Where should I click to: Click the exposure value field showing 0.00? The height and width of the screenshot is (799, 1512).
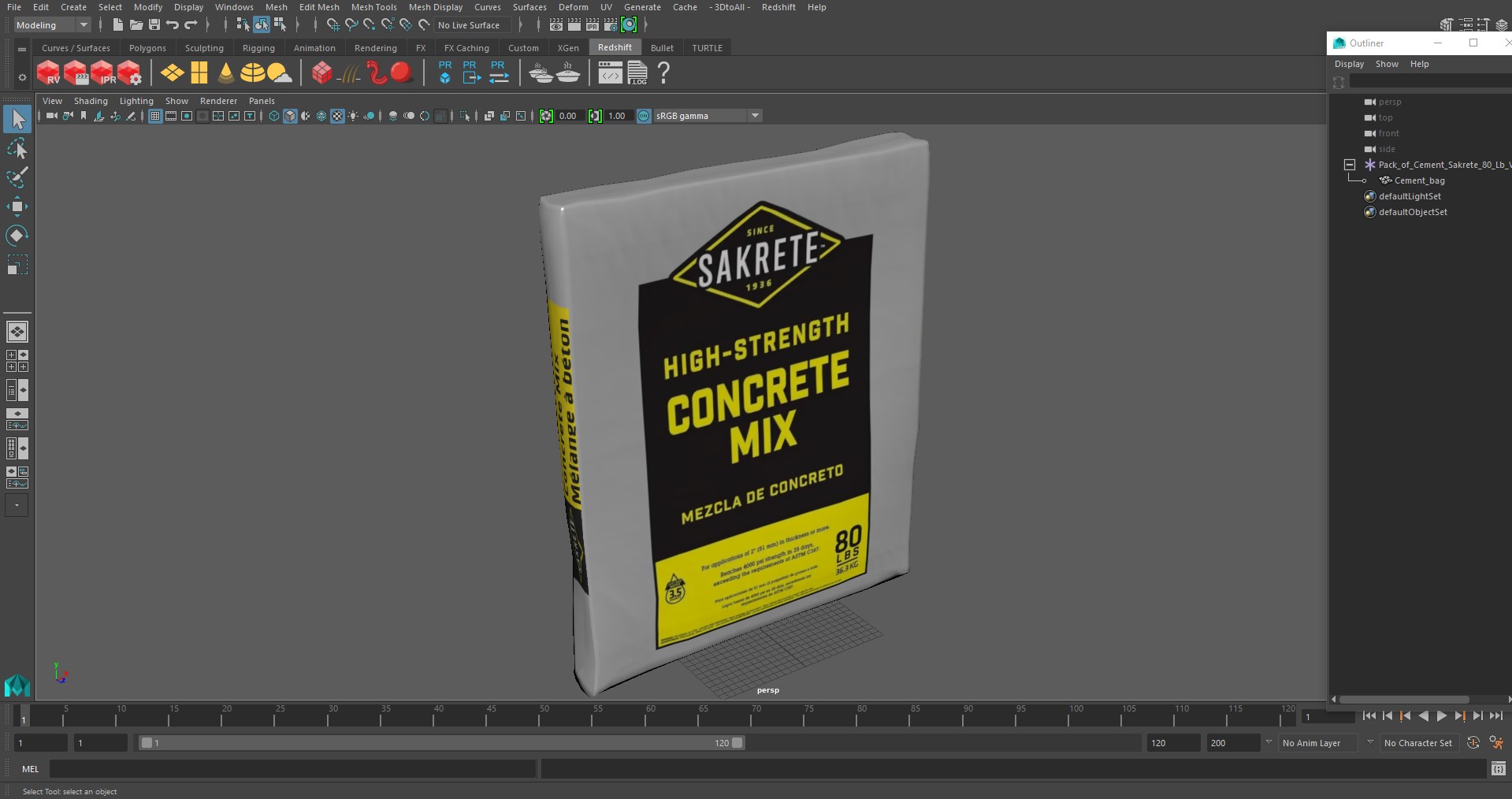tap(569, 116)
